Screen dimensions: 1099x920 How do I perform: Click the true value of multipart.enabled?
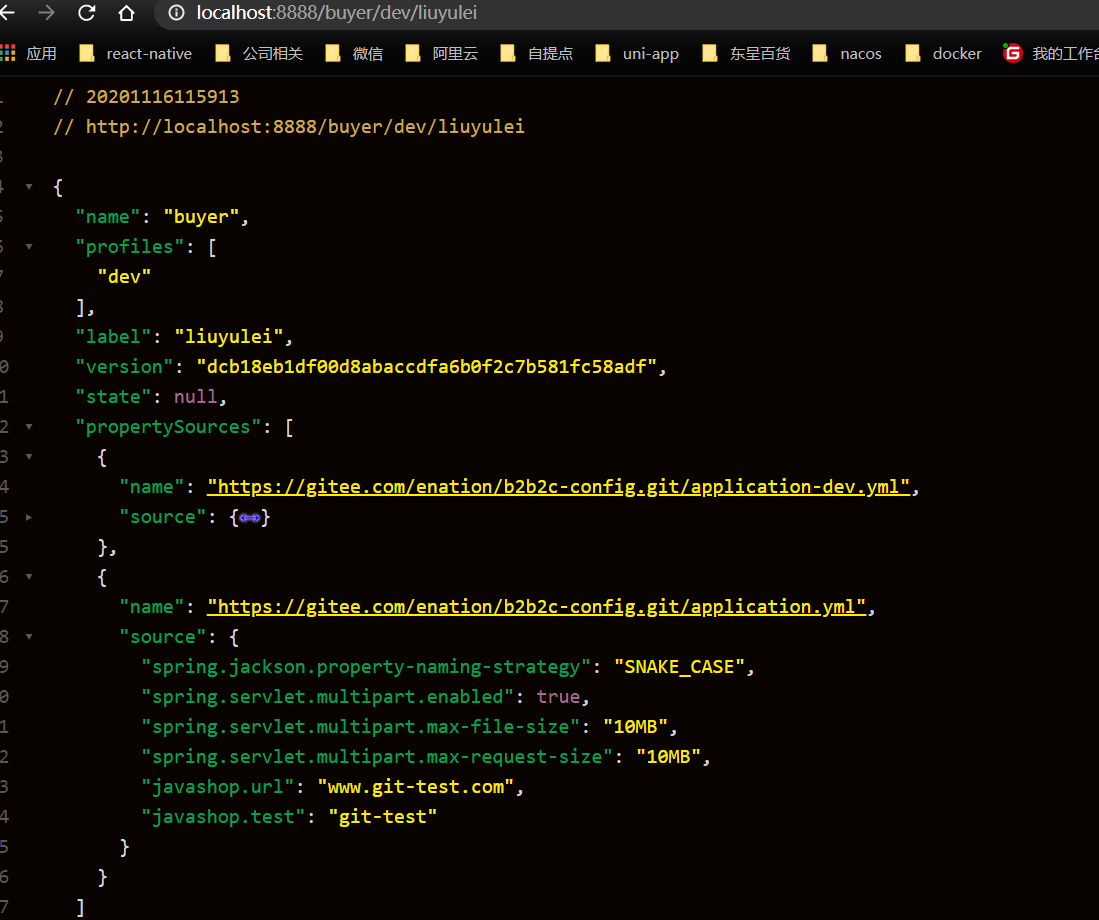click(558, 697)
